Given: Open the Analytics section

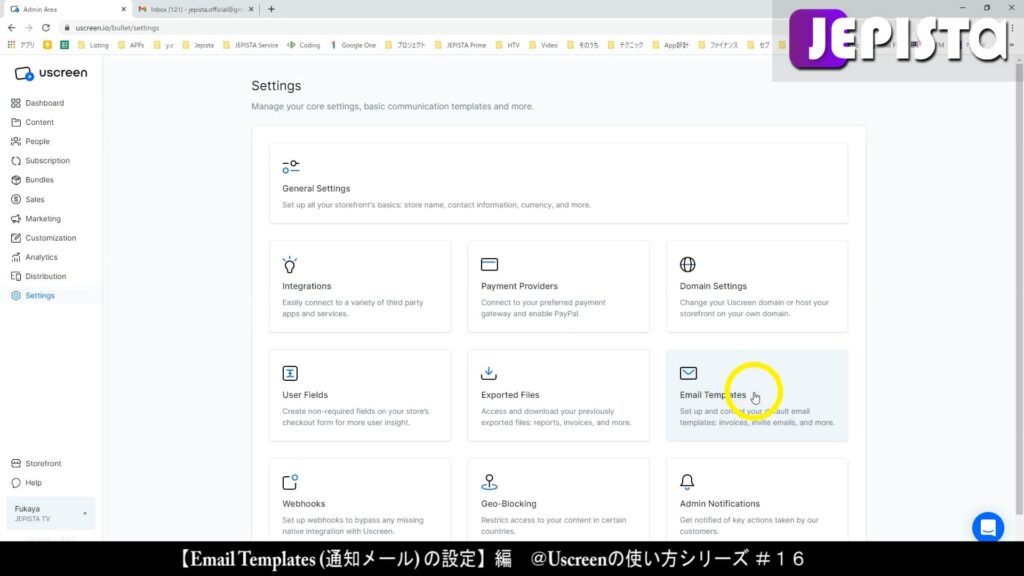Looking at the screenshot, I should point(41,257).
